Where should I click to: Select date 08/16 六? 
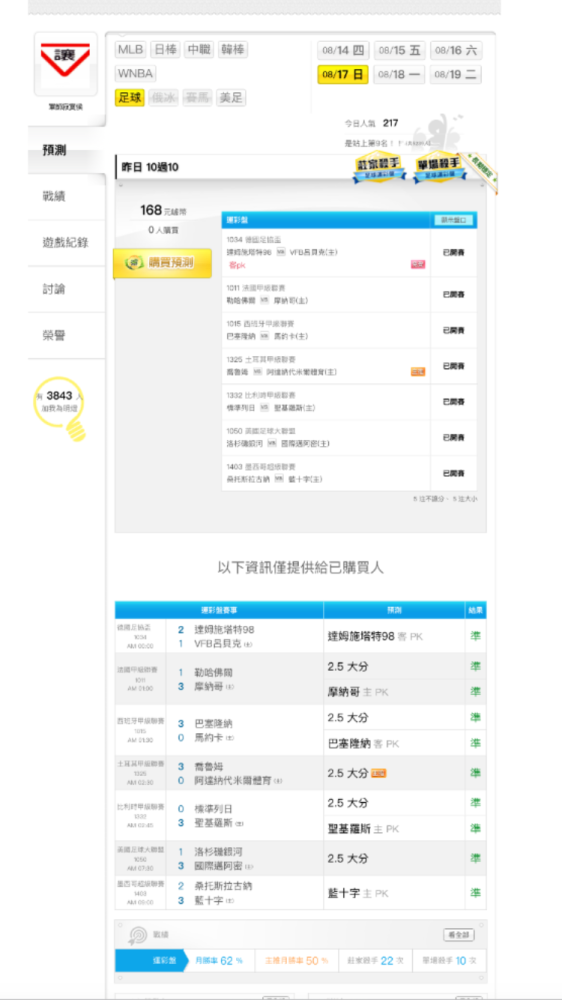tap(456, 50)
